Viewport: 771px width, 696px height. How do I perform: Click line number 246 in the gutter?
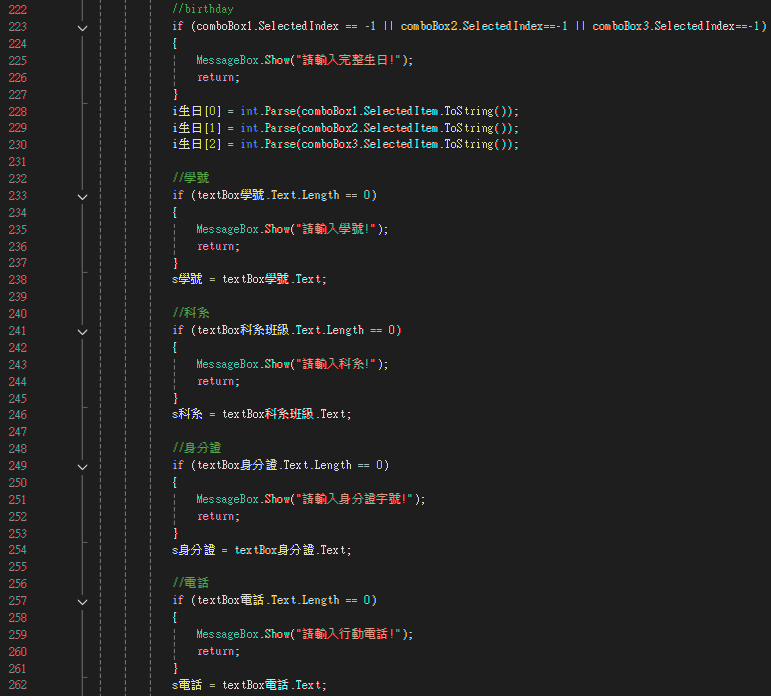(18, 415)
